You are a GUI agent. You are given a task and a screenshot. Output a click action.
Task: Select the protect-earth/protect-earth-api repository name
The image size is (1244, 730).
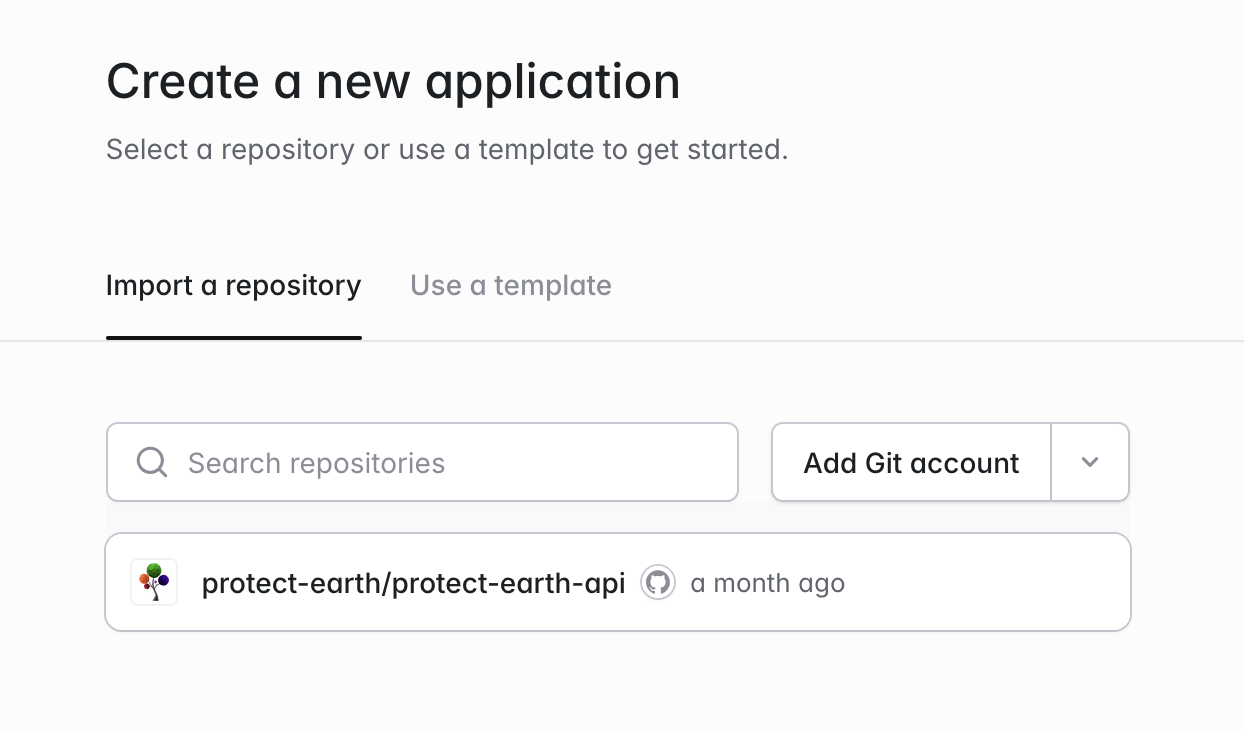413,583
